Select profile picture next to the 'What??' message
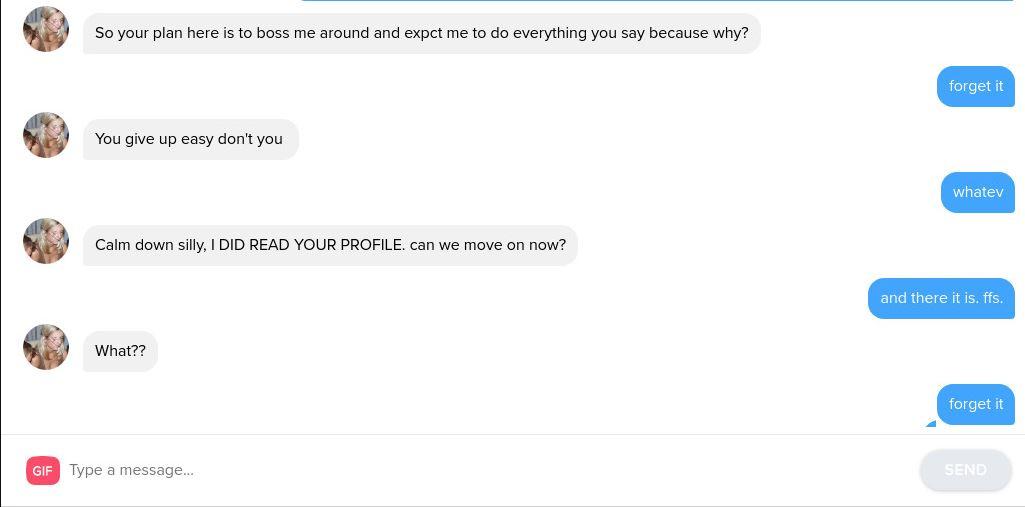 click(46, 347)
